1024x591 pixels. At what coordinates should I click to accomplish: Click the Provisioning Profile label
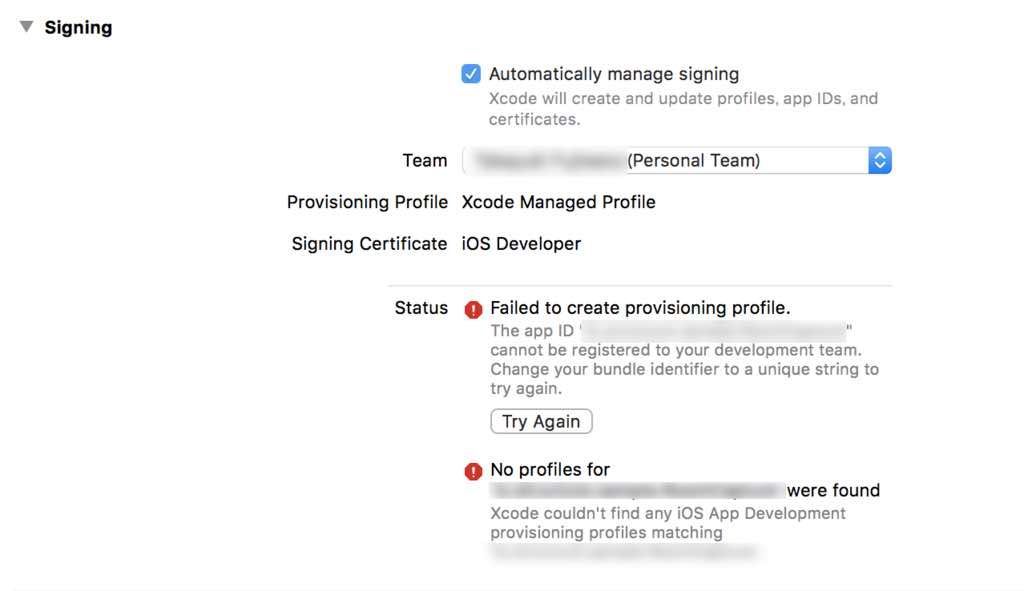[367, 202]
